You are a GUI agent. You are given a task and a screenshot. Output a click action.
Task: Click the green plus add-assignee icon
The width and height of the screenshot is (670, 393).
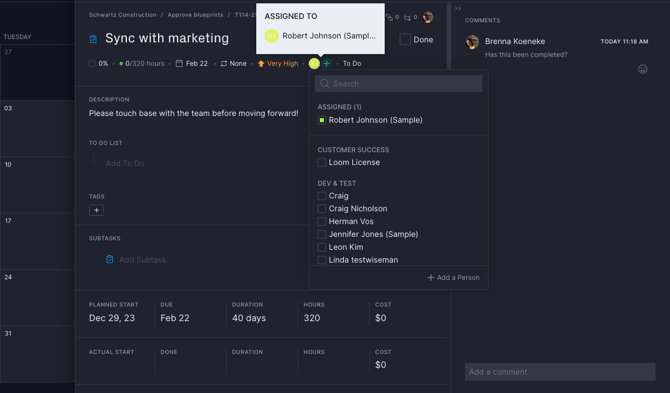(x=326, y=64)
